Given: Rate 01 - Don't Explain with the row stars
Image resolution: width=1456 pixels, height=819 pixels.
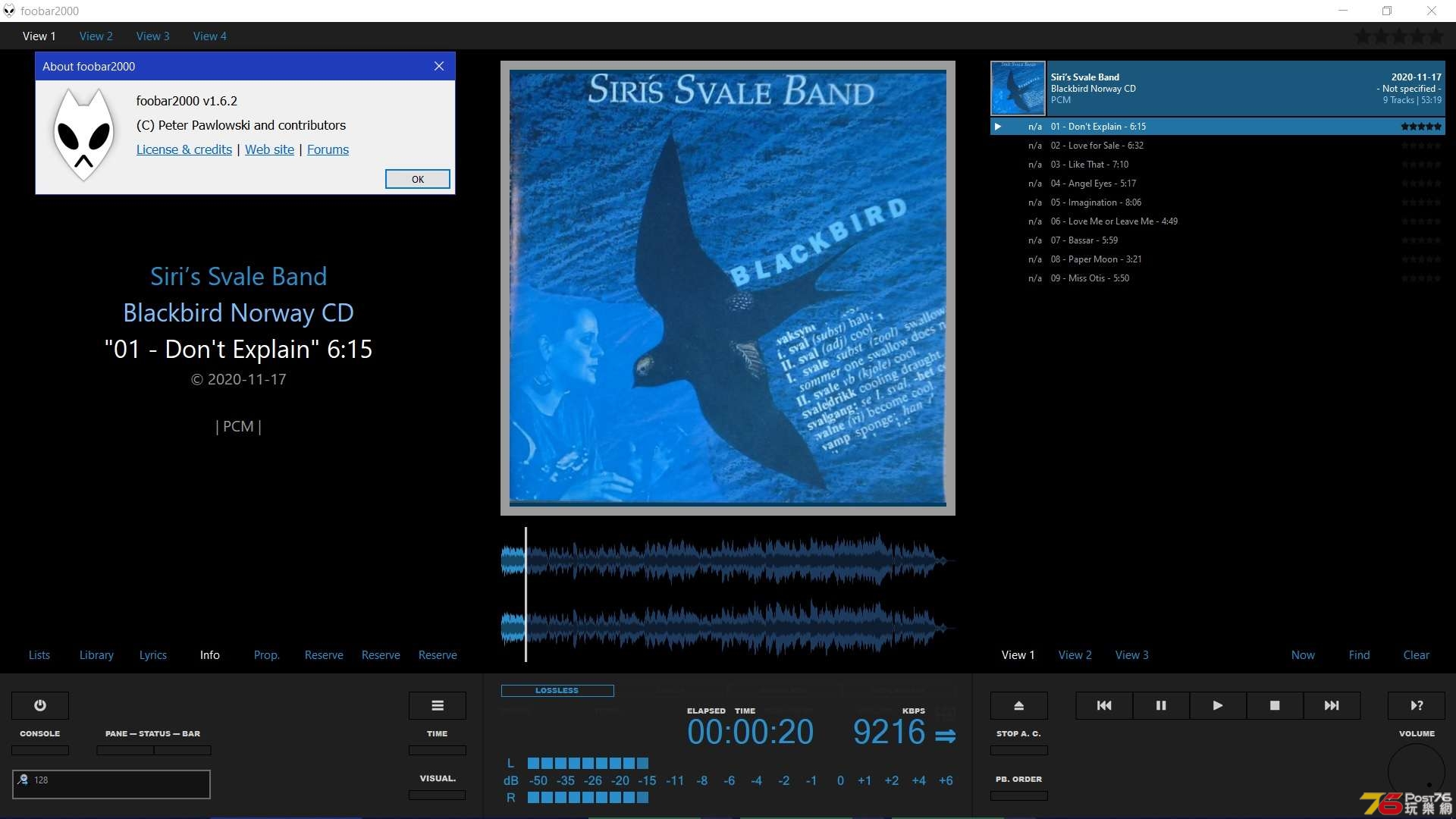Looking at the screenshot, I should coord(1421,127).
